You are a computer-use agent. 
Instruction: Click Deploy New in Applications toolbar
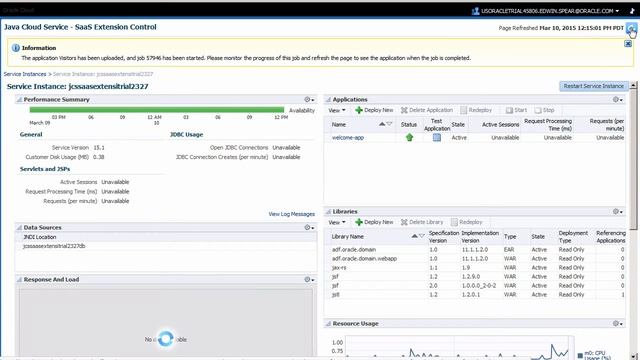pyautogui.click(x=374, y=110)
